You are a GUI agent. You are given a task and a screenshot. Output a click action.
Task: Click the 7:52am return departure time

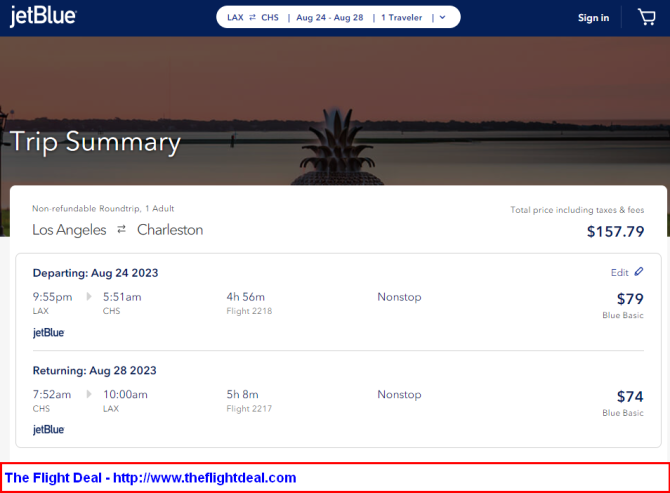coord(52,394)
